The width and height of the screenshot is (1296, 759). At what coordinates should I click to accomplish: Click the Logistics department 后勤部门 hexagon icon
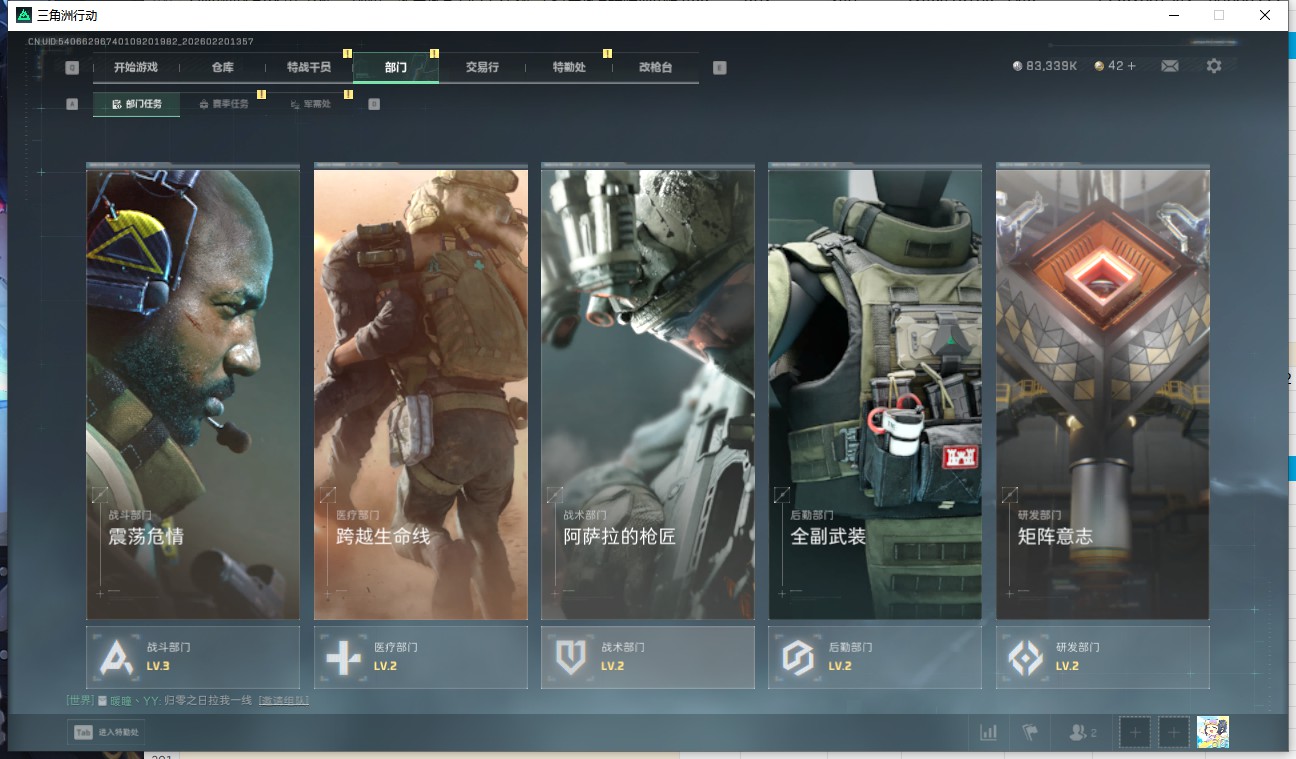point(798,657)
